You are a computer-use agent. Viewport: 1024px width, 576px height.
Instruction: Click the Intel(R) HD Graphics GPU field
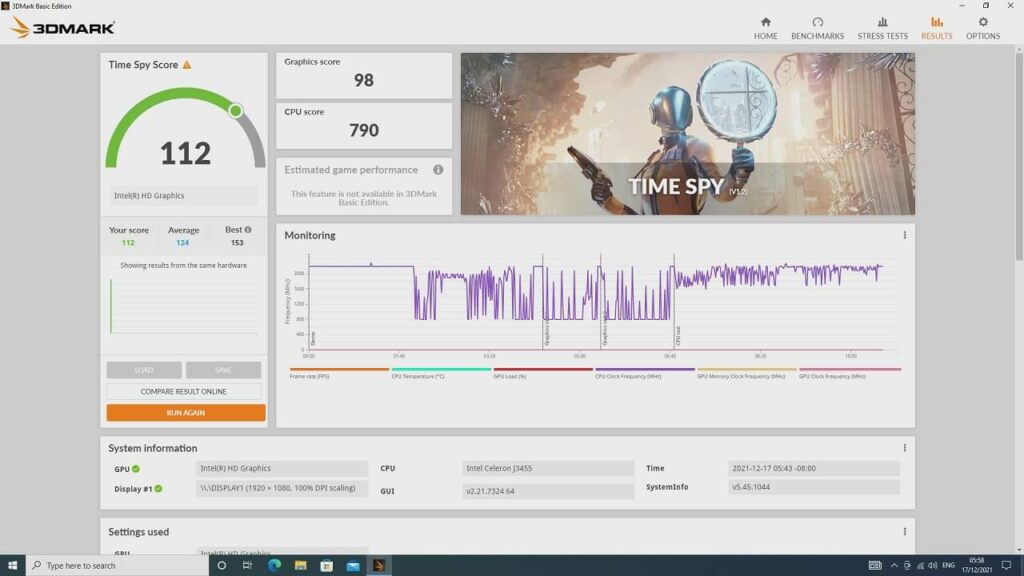click(x=281, y=468)
